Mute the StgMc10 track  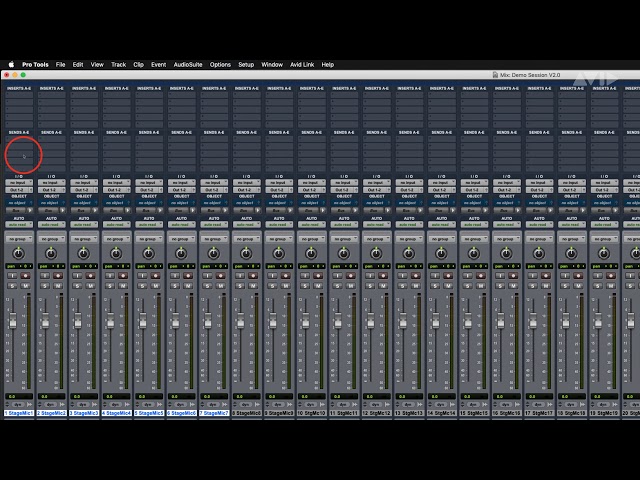pos(318,286)
